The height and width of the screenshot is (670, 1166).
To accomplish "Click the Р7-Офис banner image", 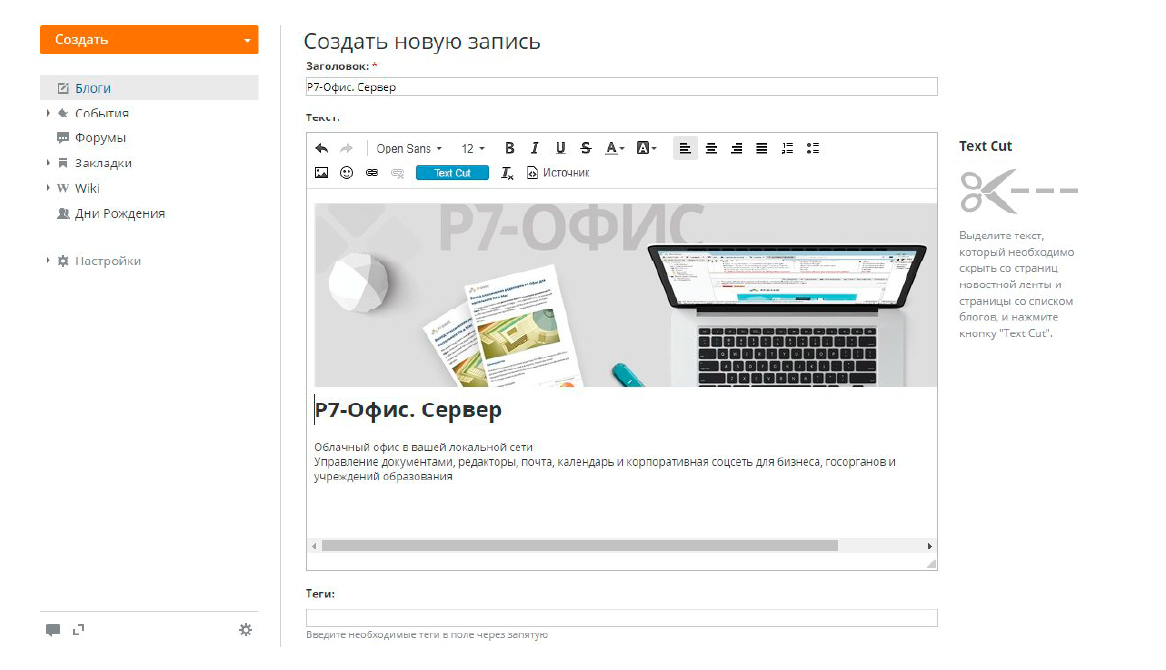I will click(x=625, y=294).
